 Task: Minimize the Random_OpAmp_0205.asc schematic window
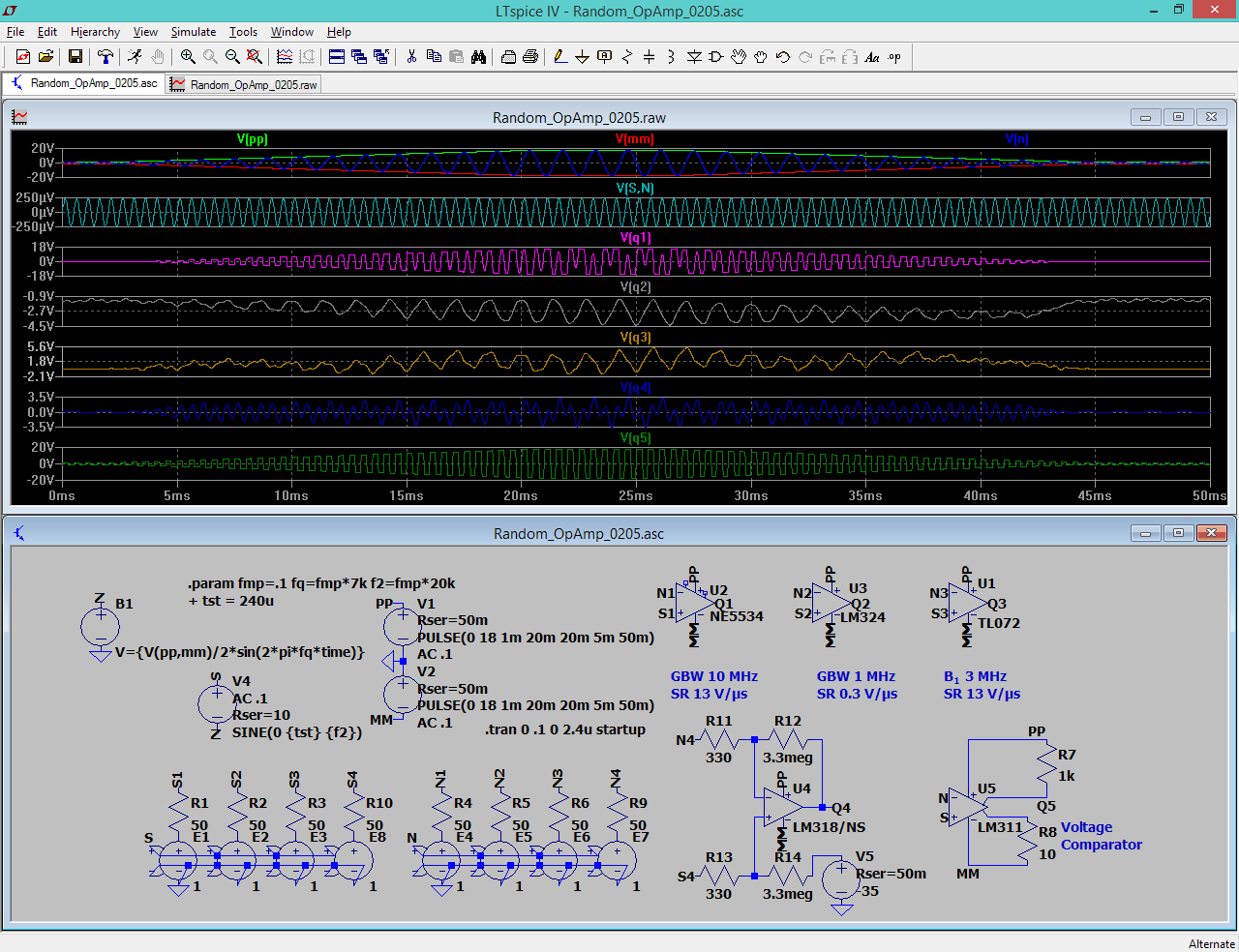click(x=1145, y=533)
